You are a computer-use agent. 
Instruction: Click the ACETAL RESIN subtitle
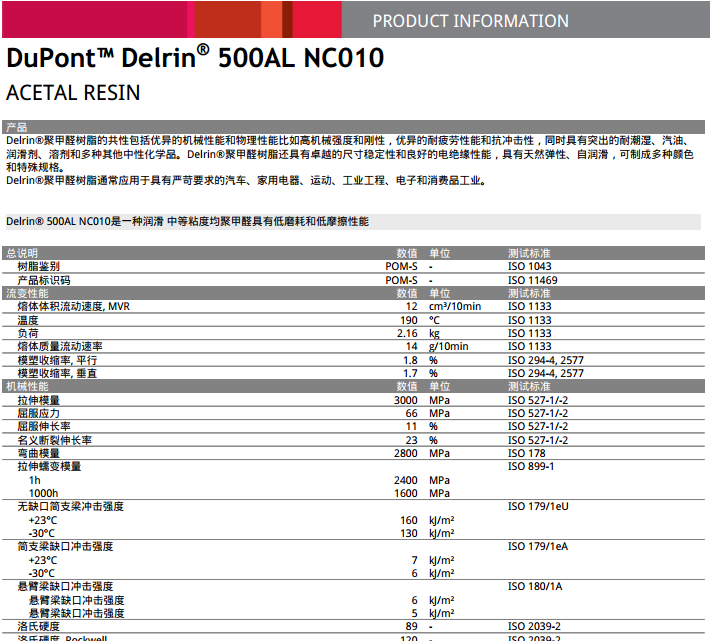[x=73, y=93]
